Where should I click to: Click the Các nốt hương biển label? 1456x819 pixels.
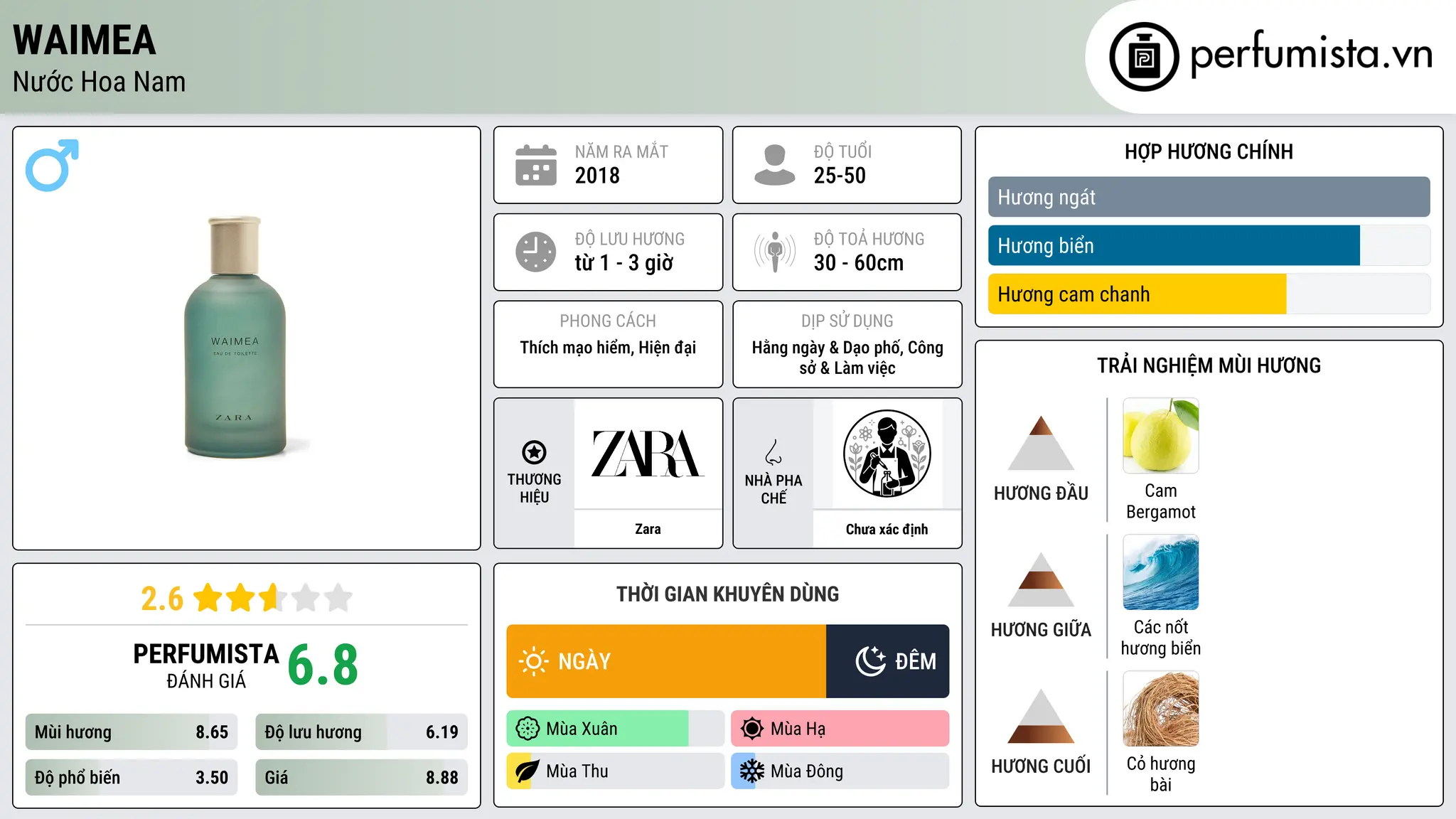pos(1161,638)
